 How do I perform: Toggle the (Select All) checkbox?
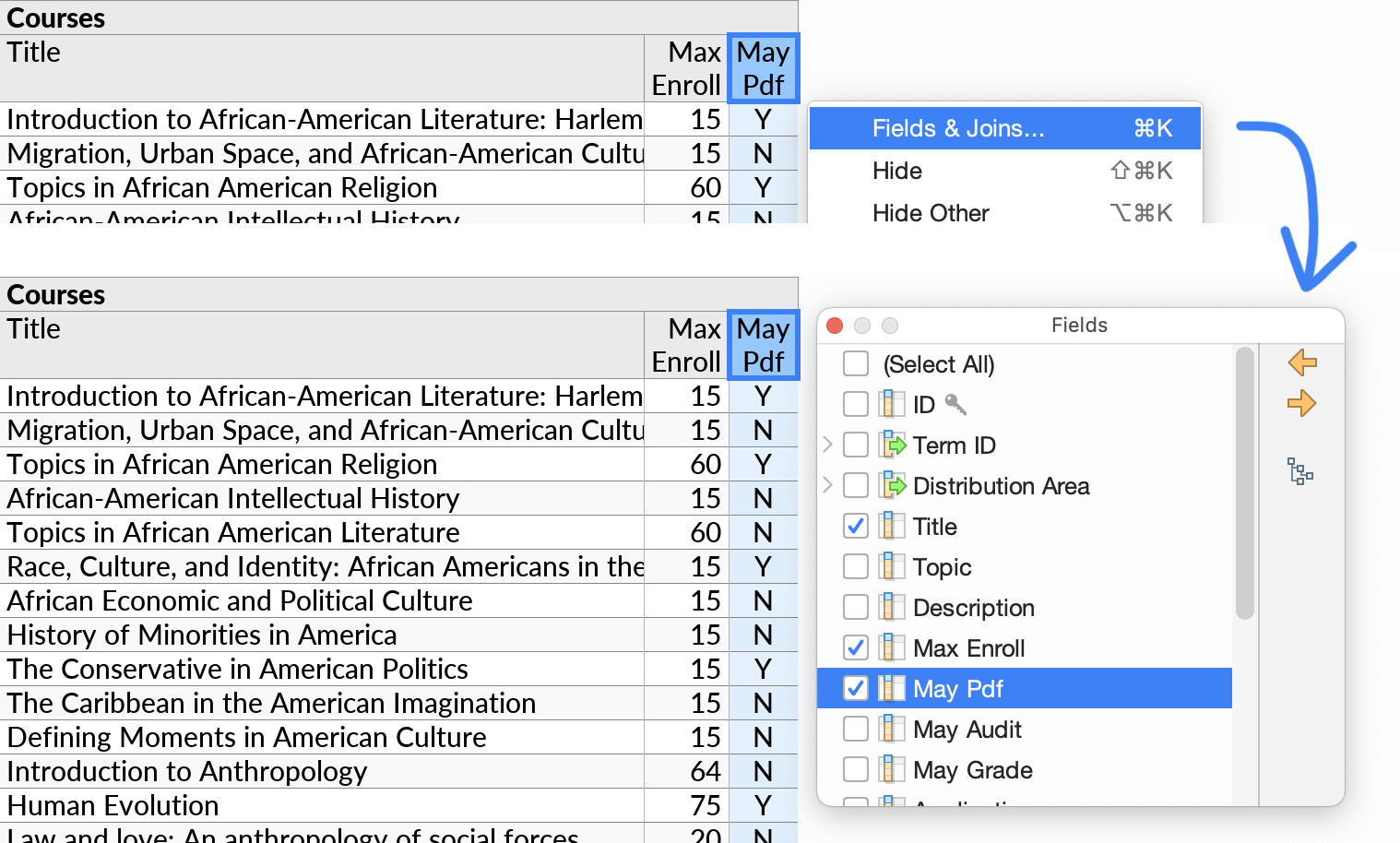(855, 363)
